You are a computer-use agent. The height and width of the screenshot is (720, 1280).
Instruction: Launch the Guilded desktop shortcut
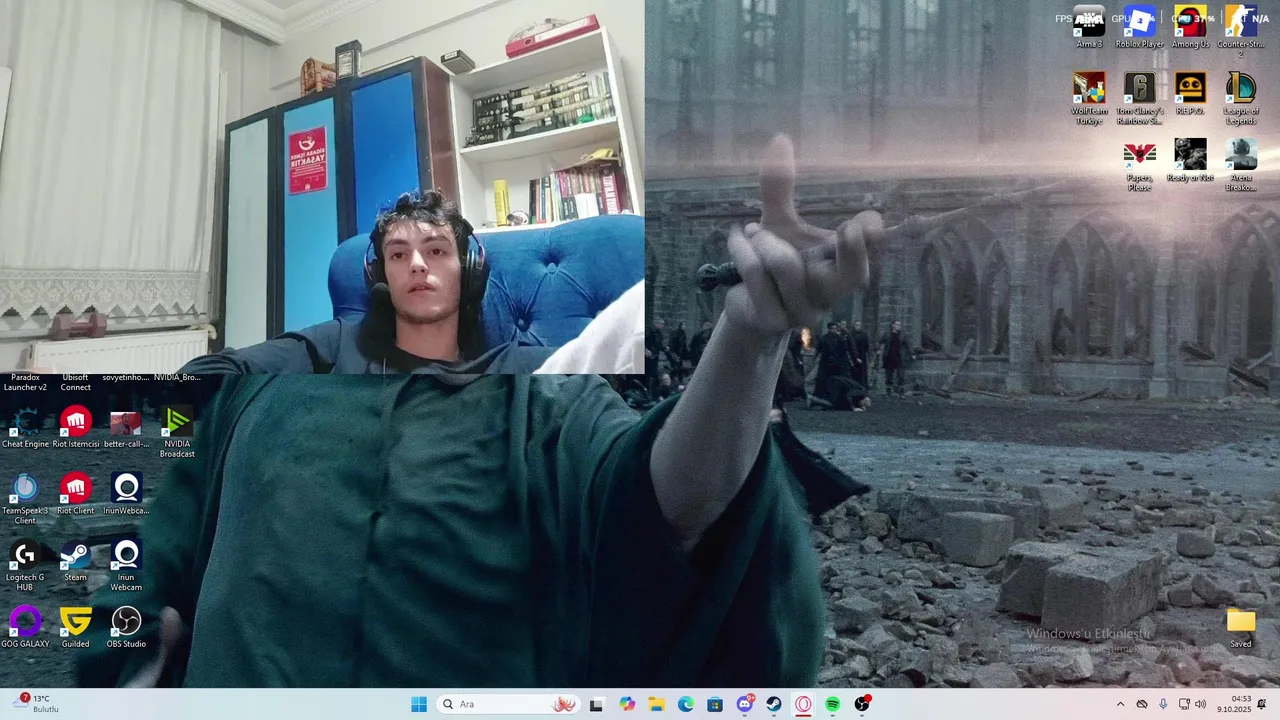coord(76,627)
